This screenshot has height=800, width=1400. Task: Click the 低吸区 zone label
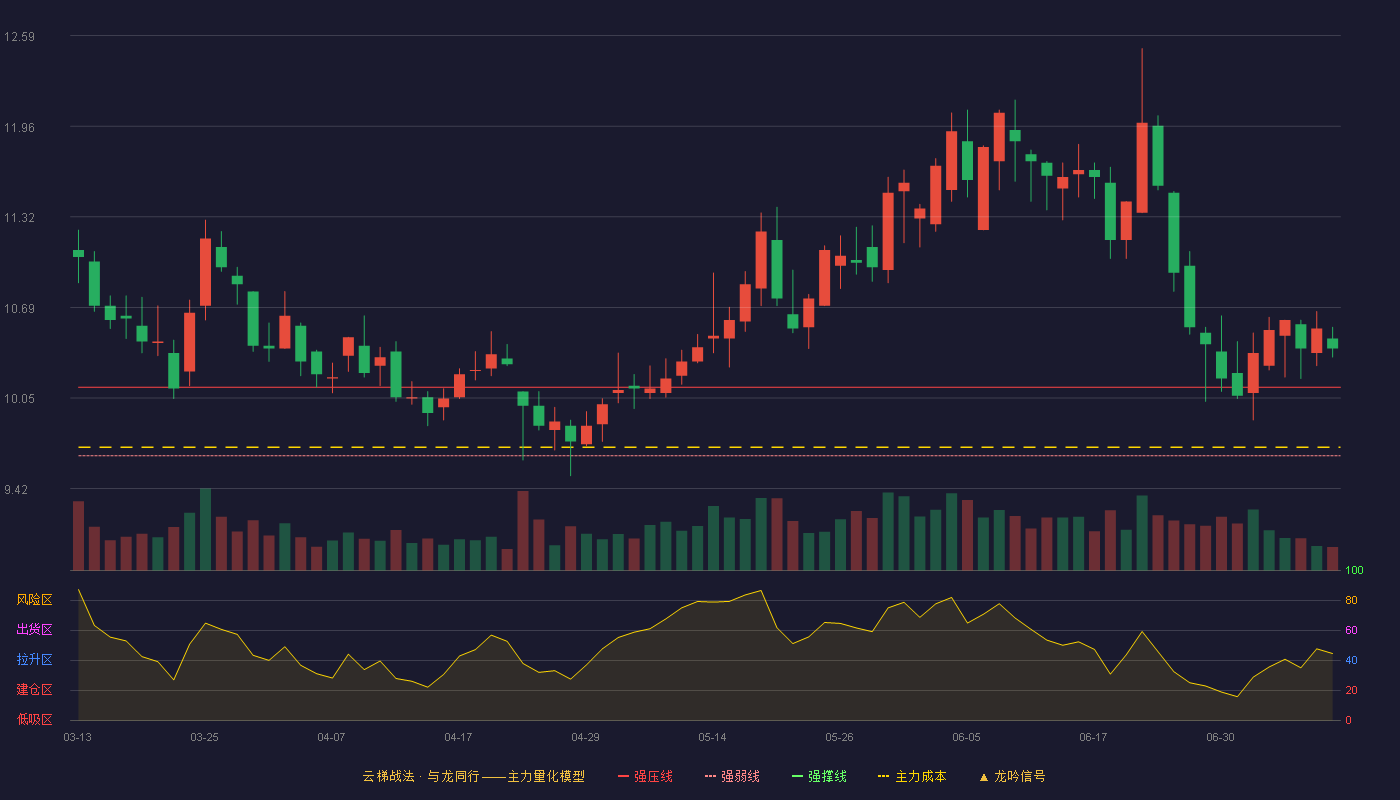point(34,720)
